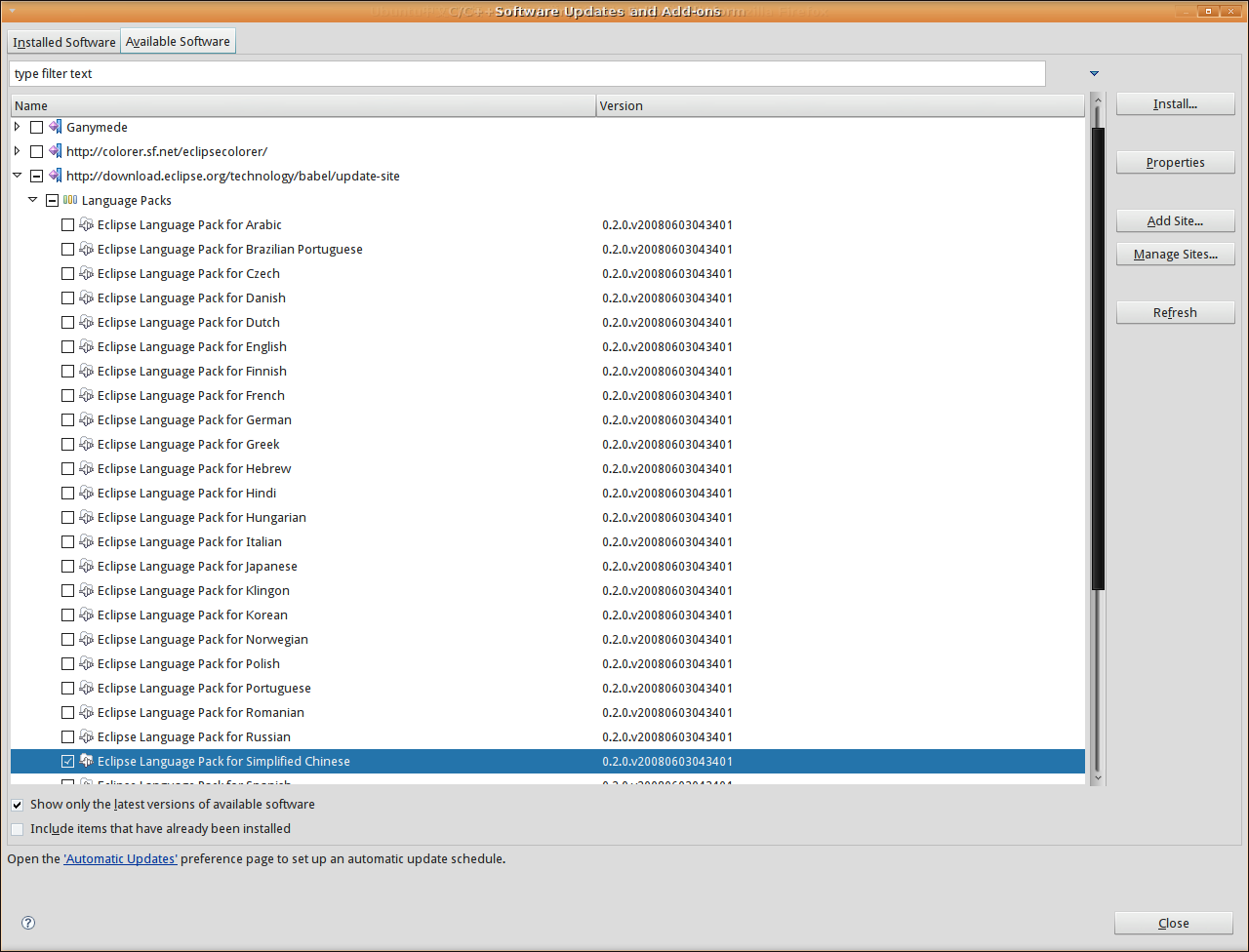This screenshot has width=1249, height=952.
Task: Click the scrollbar up arrow
Action: [1098, 99]
